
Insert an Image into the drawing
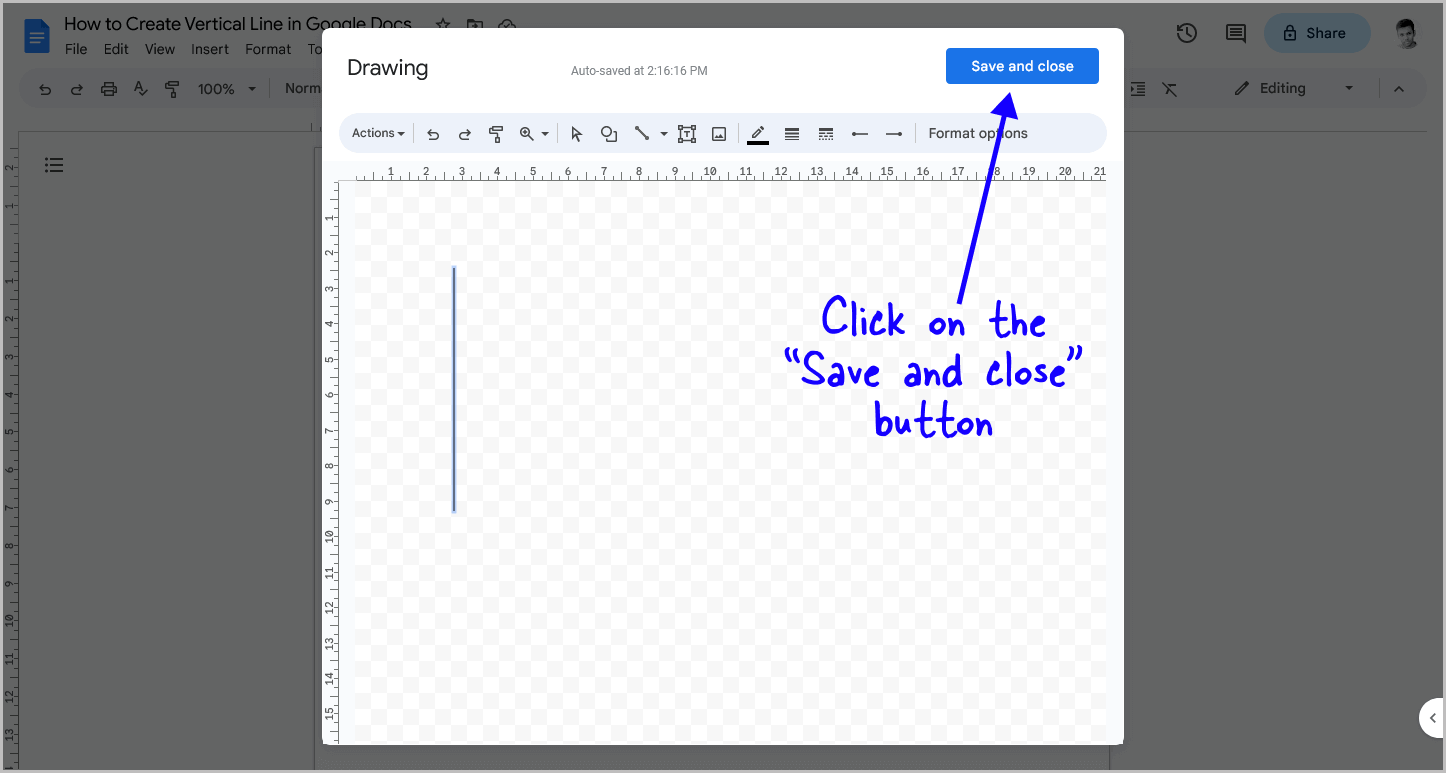718,133
